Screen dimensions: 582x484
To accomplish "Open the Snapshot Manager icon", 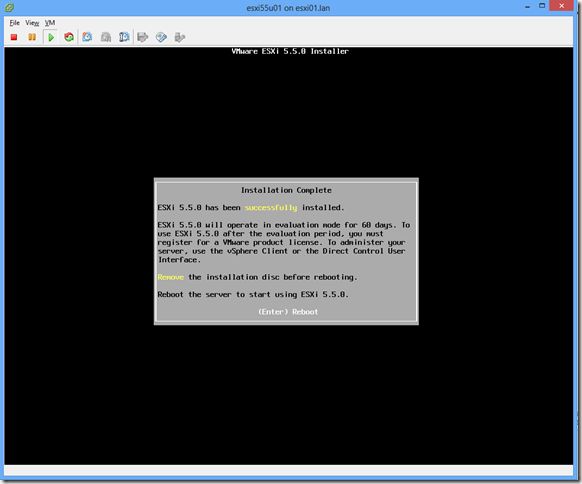I will [x=124, y=37].
